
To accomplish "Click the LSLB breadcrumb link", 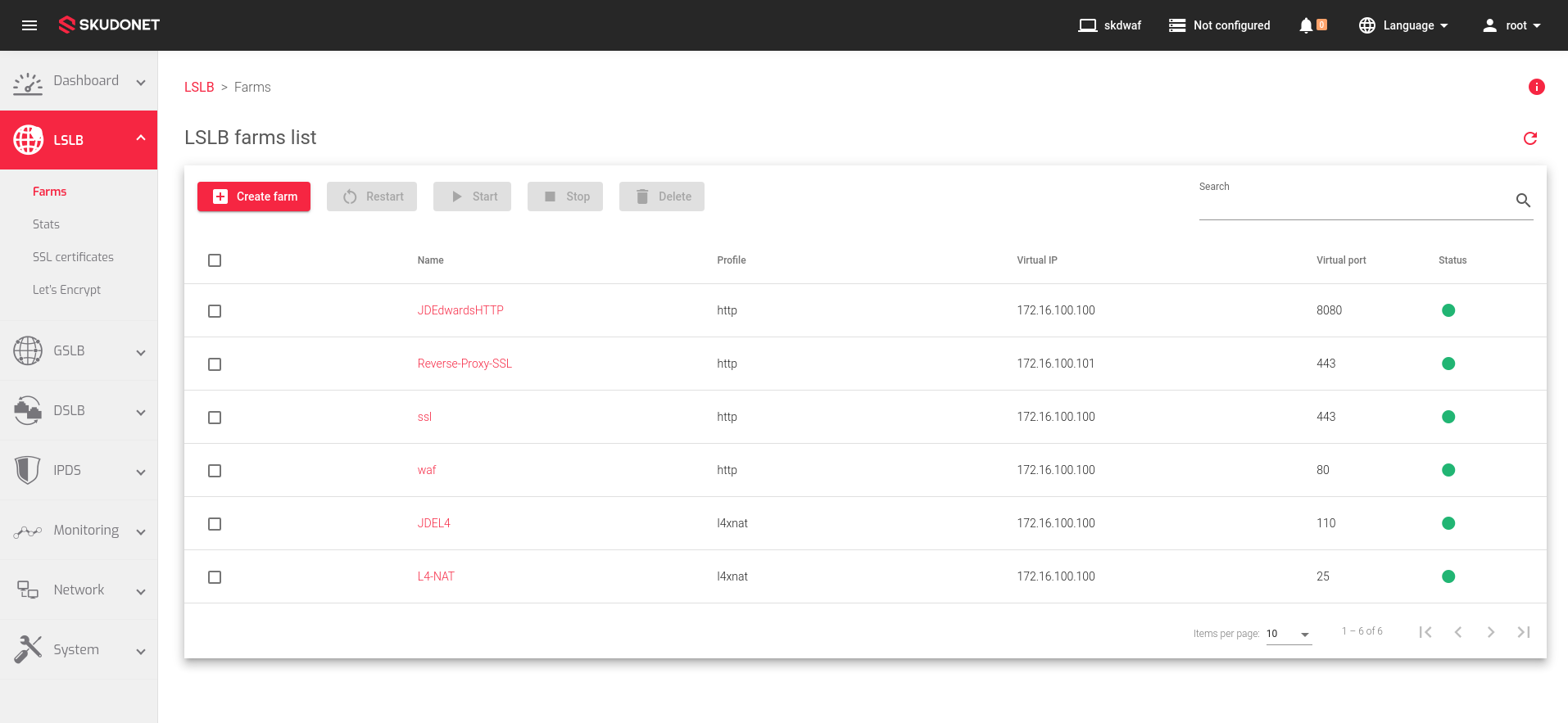I will (199, 87).
